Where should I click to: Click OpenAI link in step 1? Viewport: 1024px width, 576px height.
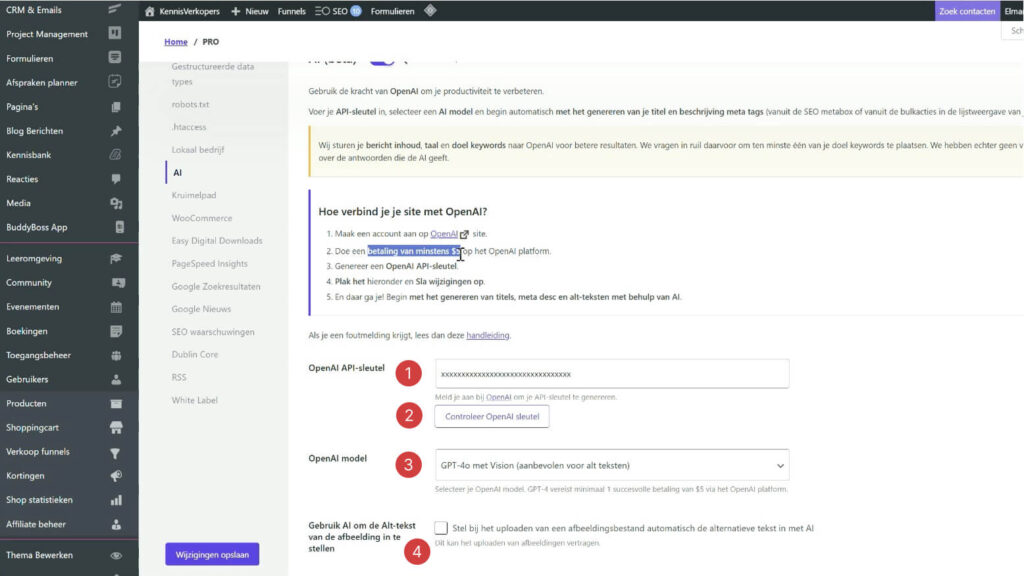(444, 234)
